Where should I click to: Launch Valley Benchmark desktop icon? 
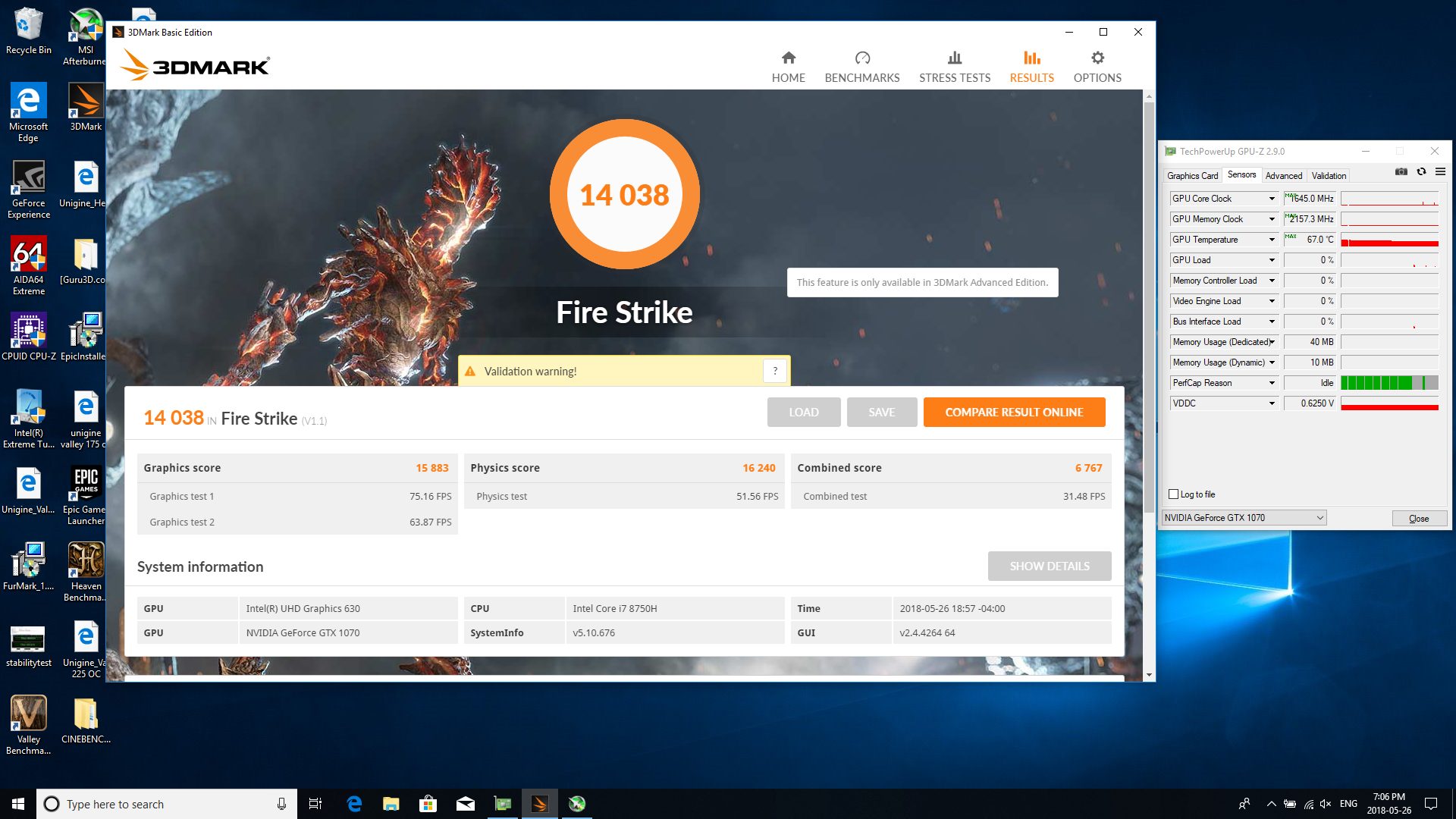pyautogui.click(x=28, y=726)
